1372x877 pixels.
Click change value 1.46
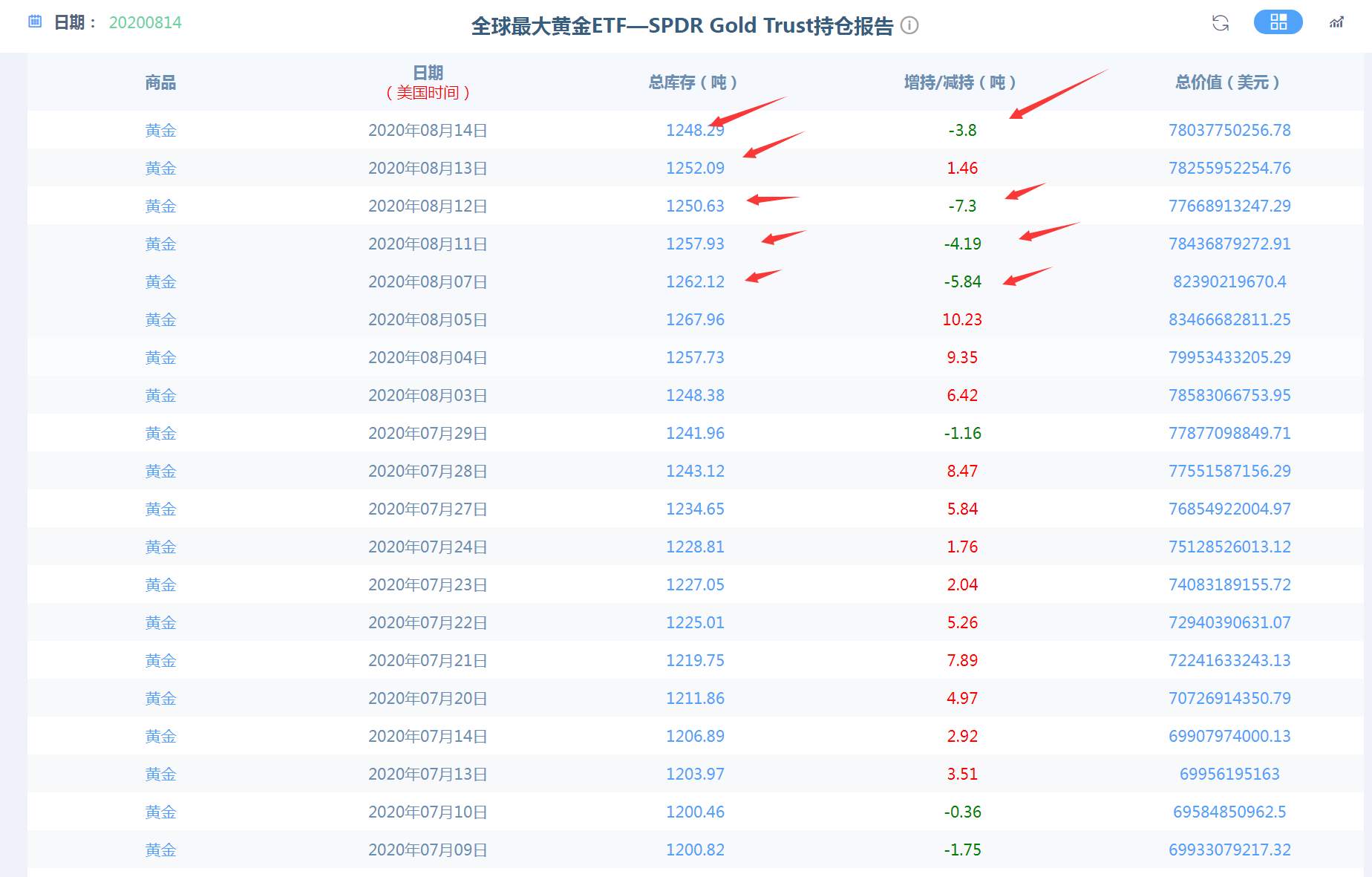coord(962,169)
